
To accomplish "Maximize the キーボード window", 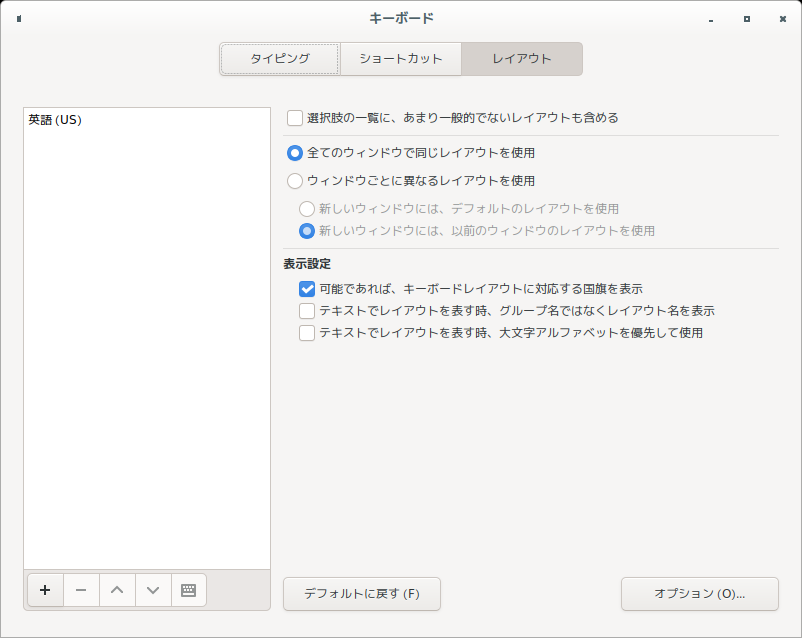I will point(747,19).
